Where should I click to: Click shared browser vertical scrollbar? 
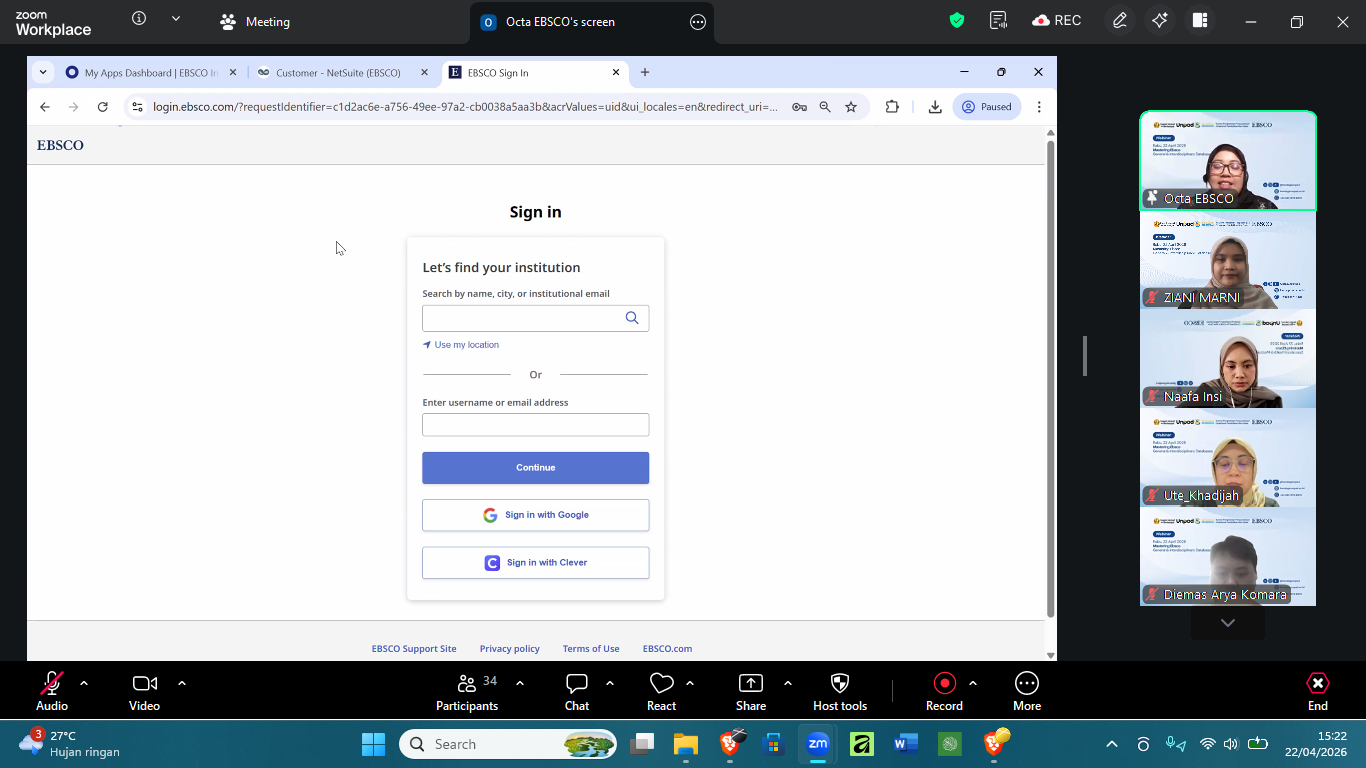pyautogui.click(x=1050, y=380)
